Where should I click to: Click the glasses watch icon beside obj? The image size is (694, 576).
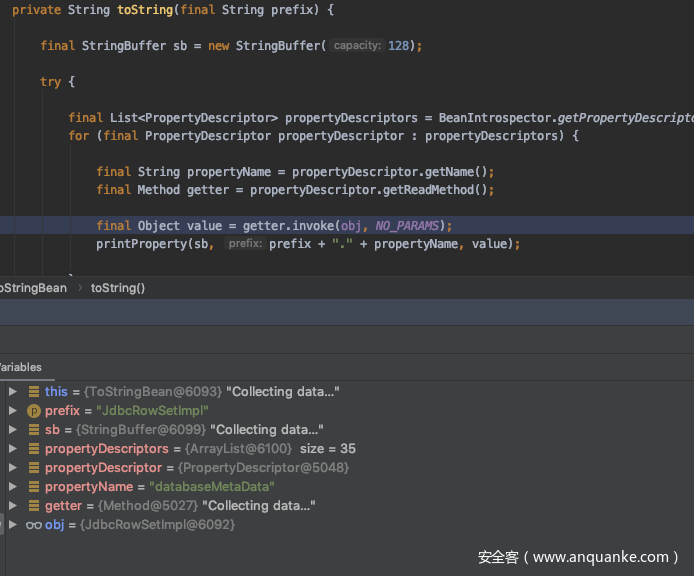(x=33, y=525)
